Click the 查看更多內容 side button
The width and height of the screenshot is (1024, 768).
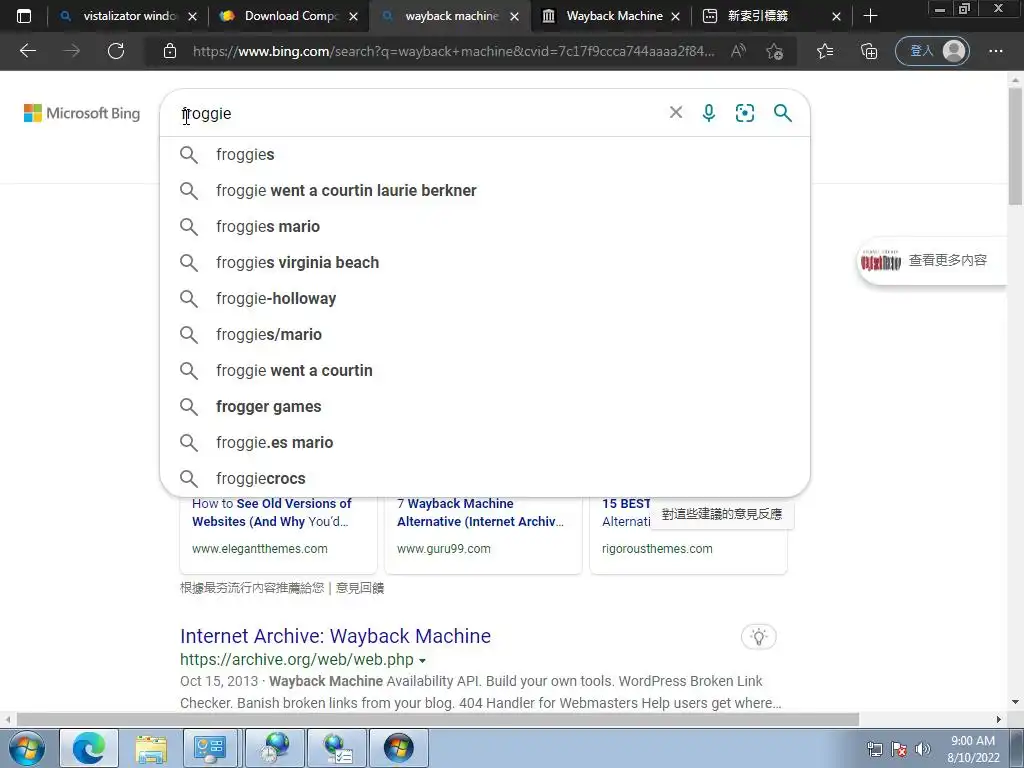pos(932,261)
